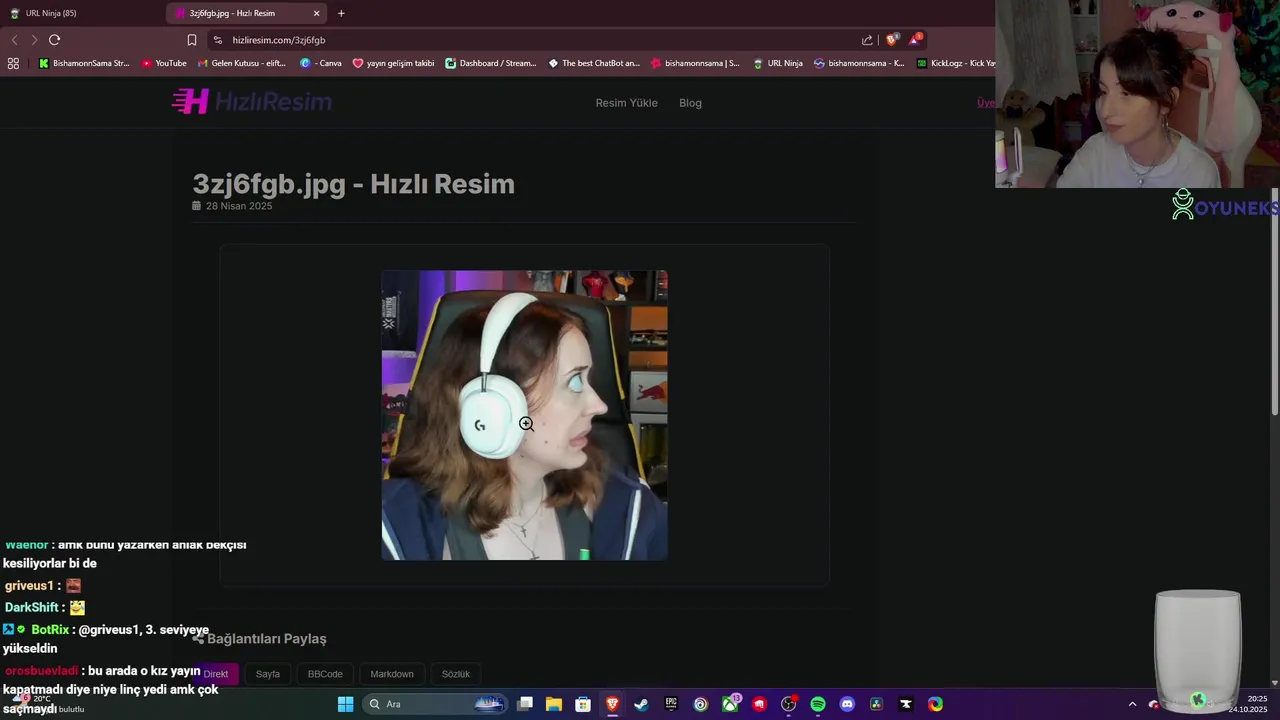Bookmark this page with the bookmark icon
1280x720 pixels.
[192, 40]
